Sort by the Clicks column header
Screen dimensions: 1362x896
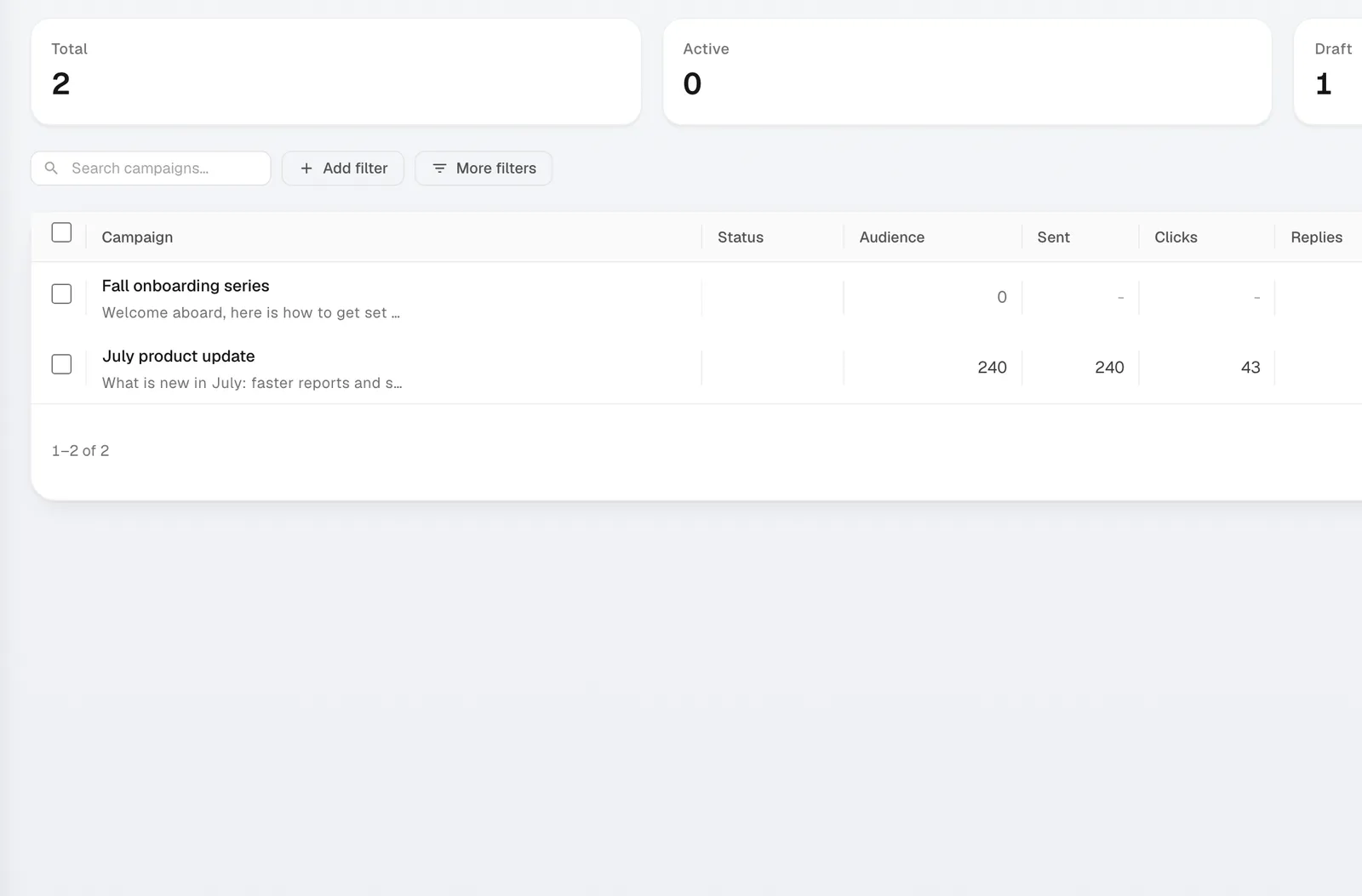pos(1176,237)
